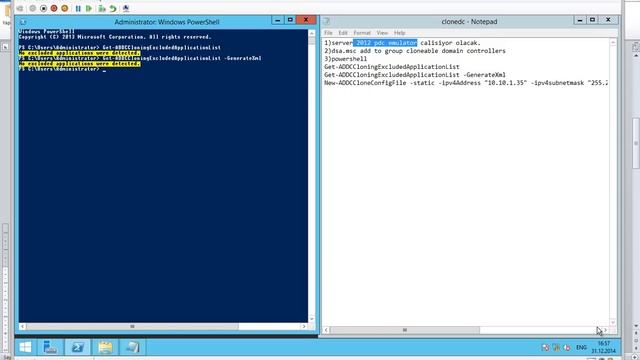
Task: Click the PowerShell copyright line
Action: [115, 37]
